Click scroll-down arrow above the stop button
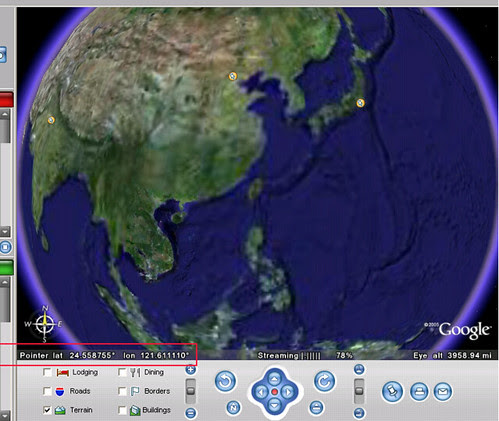Viewport: 499px width, 421px height. (x=5, y=231)
